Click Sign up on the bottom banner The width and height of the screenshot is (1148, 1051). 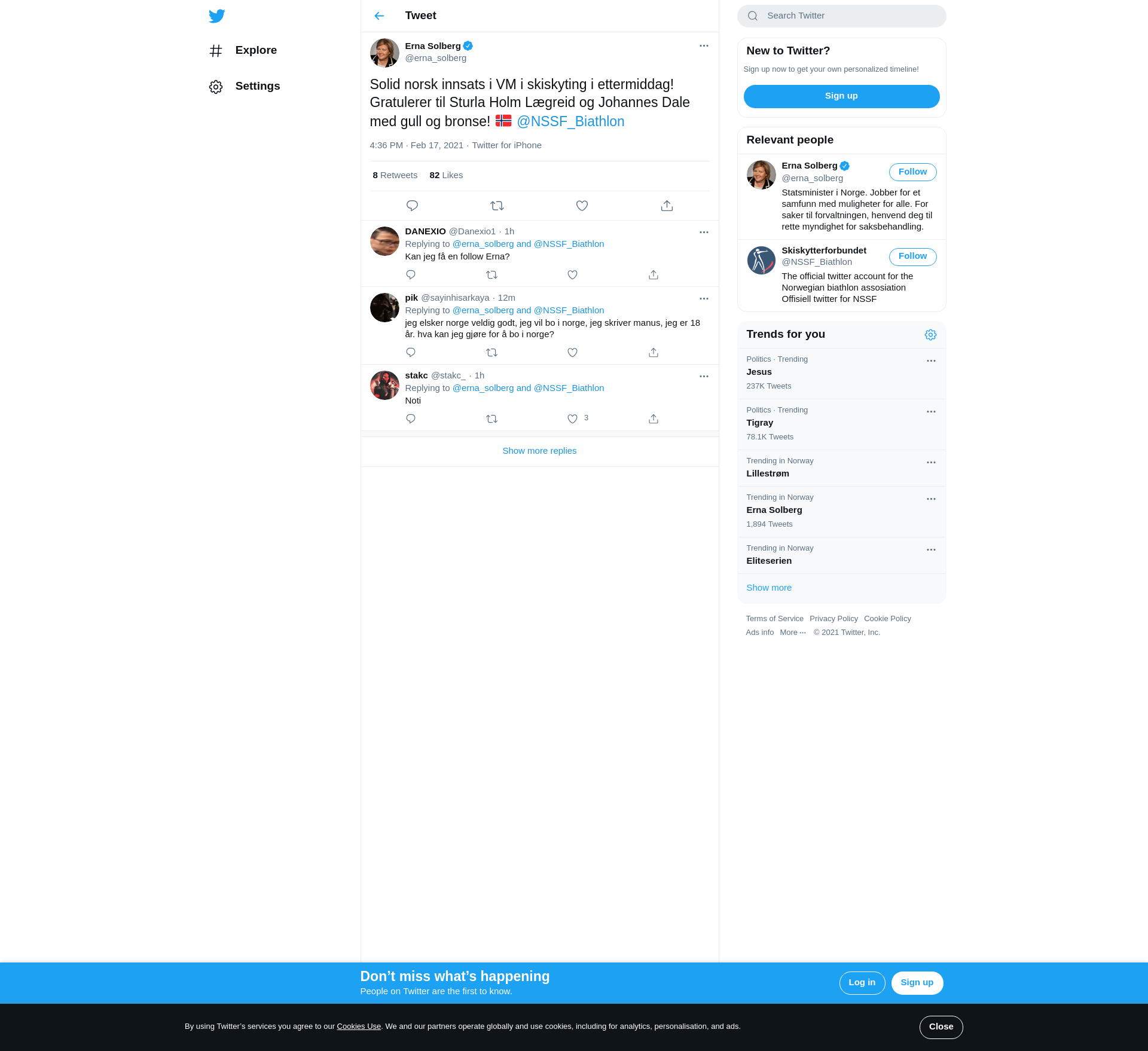(x=917, y=983)
